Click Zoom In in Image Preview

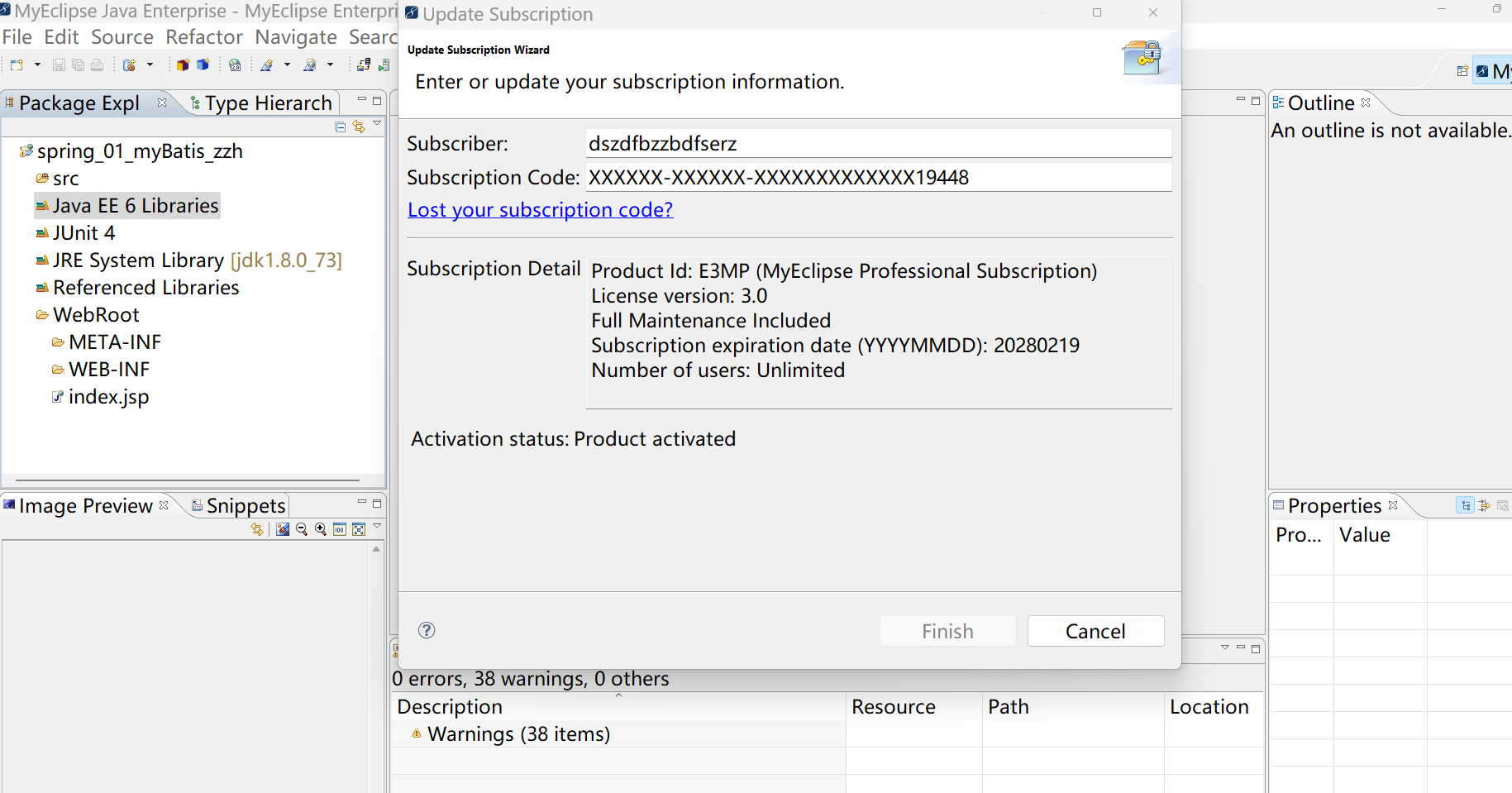(321, 529)
